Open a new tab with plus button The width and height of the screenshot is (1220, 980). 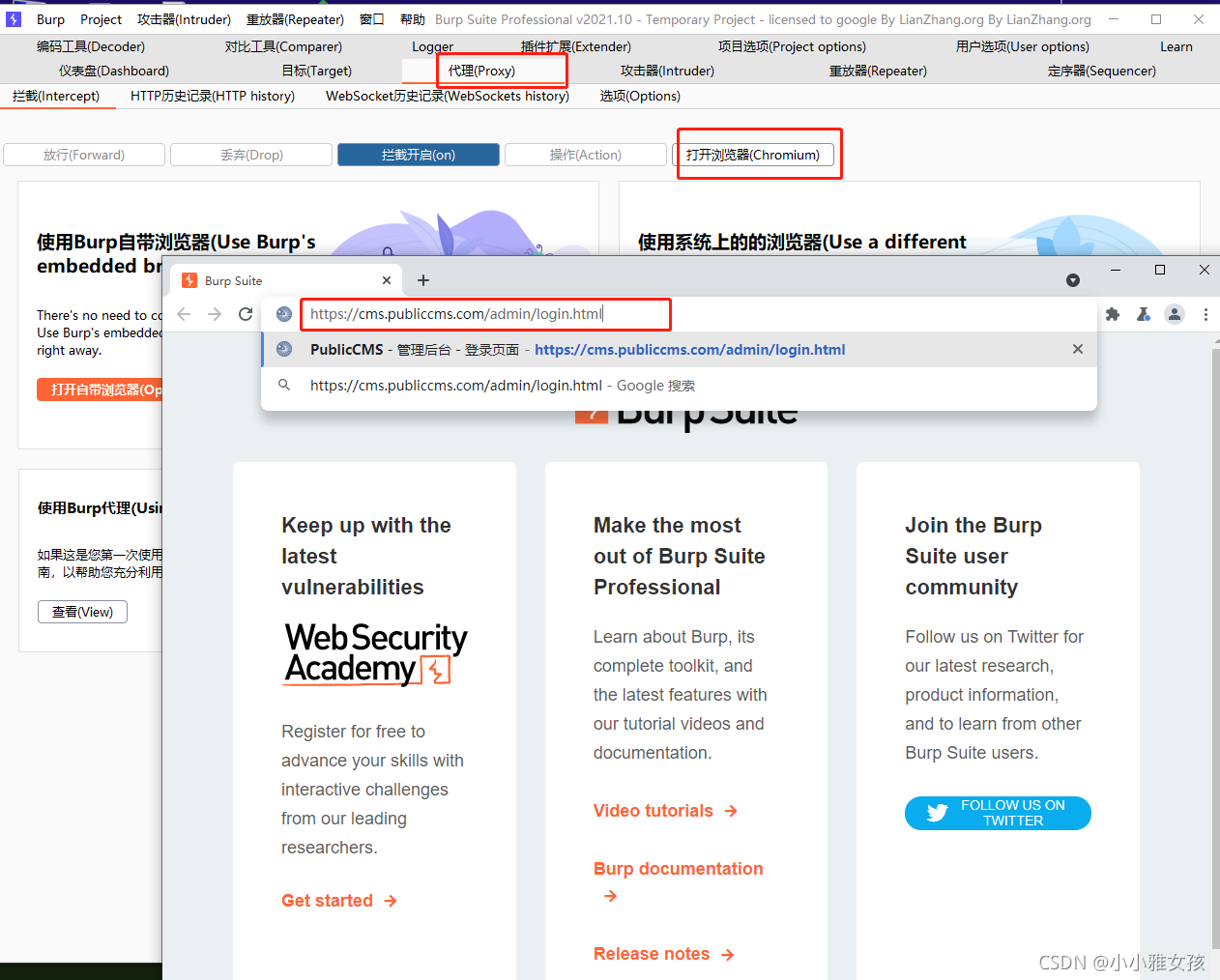coord(423,280)
